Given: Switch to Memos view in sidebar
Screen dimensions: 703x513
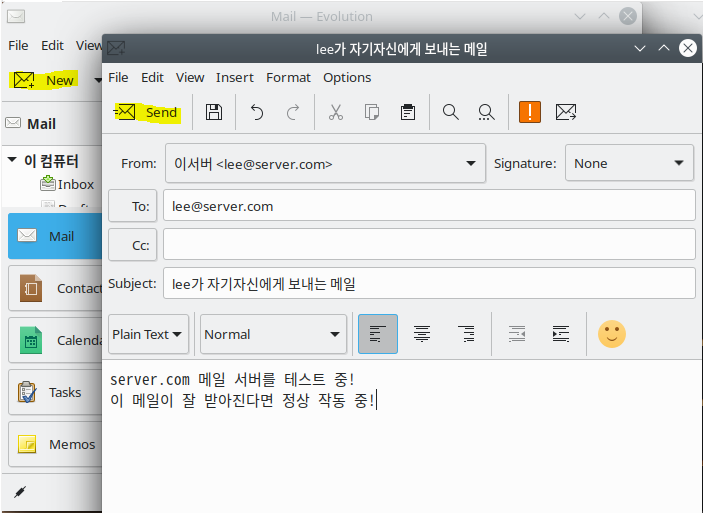Looking at the screenshot, I should coord(55,444).
